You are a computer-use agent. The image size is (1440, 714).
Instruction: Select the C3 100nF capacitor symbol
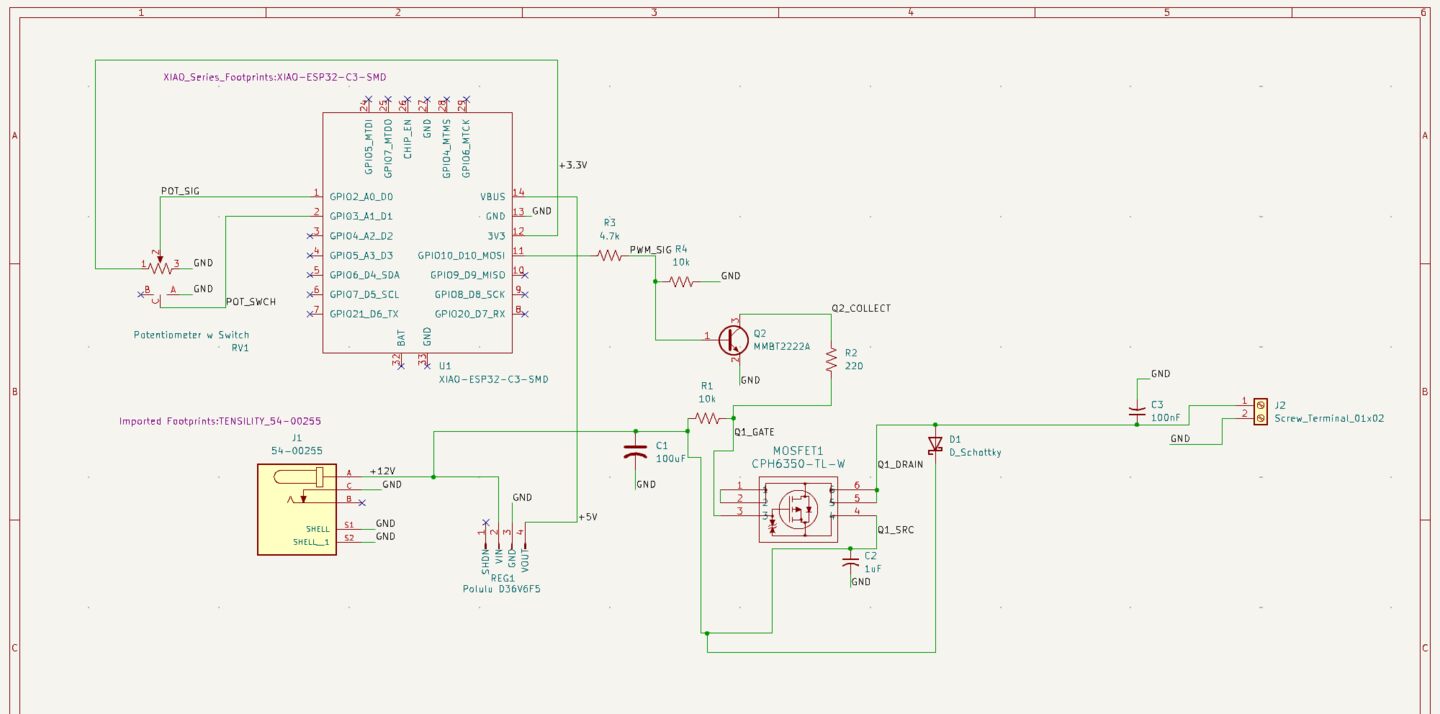tap(1137, 410)
